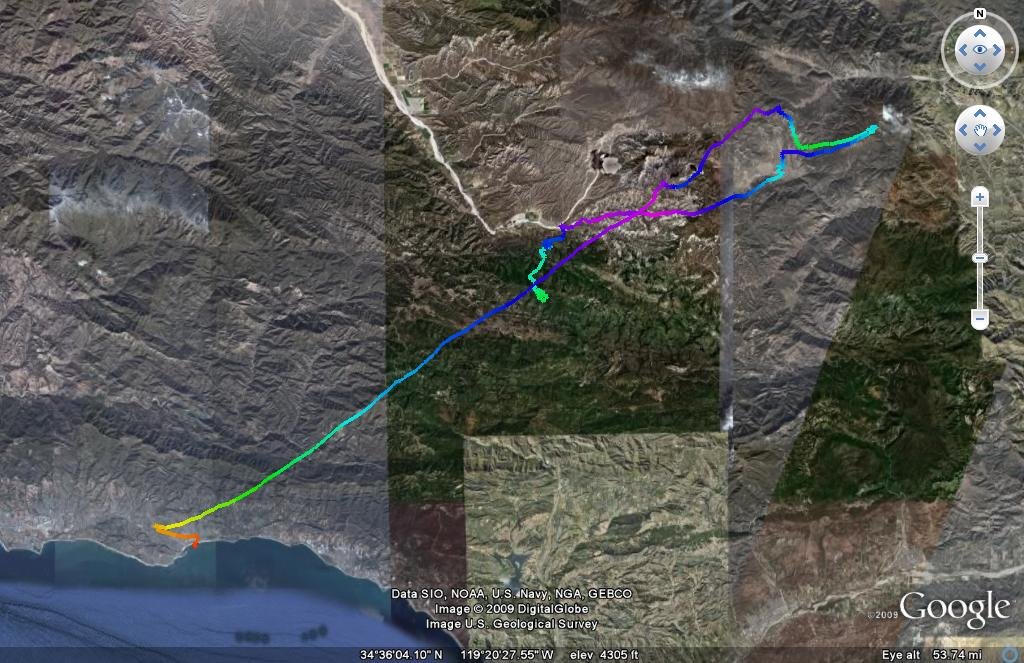1024x663 pixels.
Task: Click the eye icon in look joystick
Action: click(x=980, y=50)
